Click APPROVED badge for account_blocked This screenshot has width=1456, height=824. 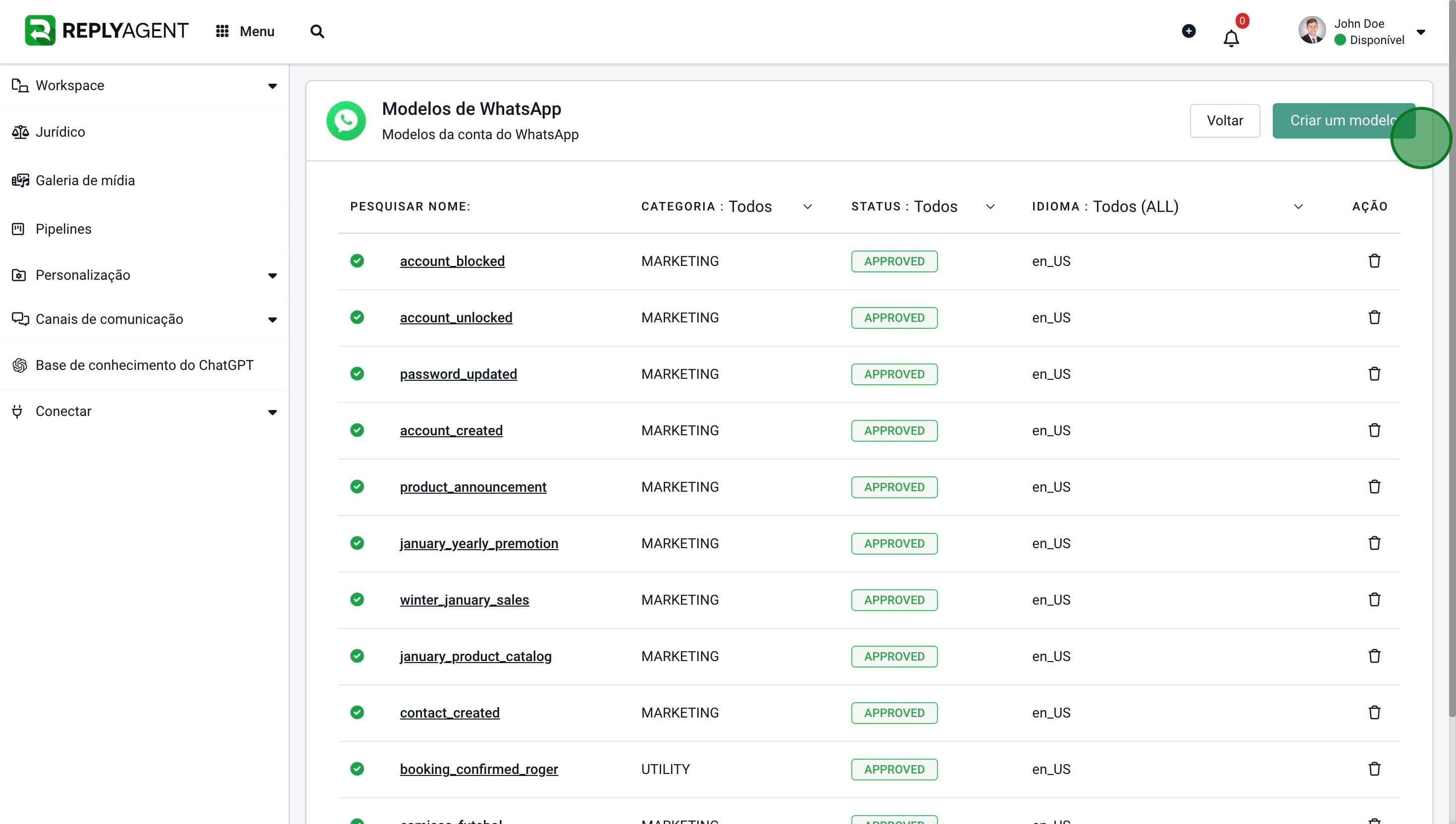(894, 261)
